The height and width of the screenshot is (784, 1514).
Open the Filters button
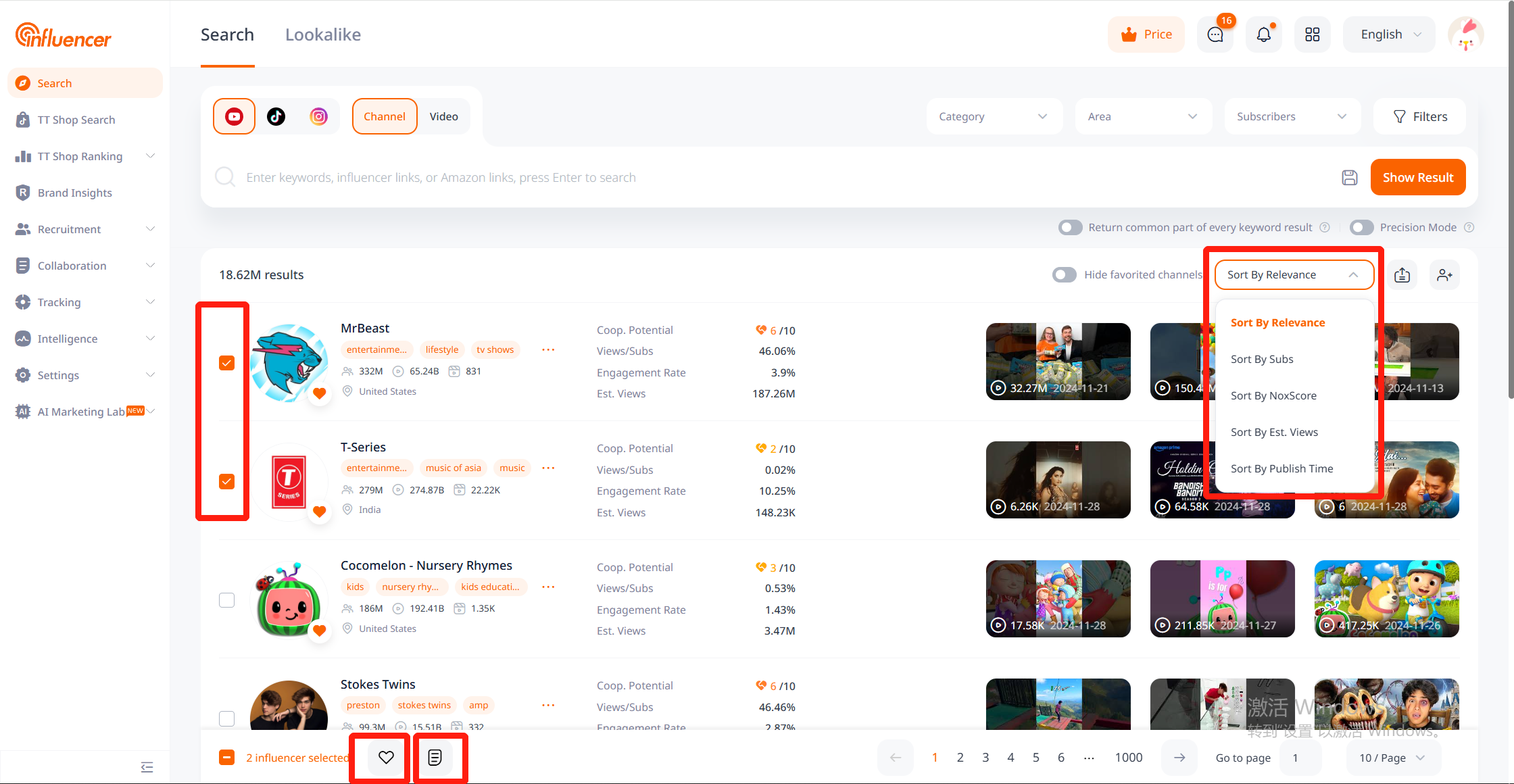(1420, 116)
